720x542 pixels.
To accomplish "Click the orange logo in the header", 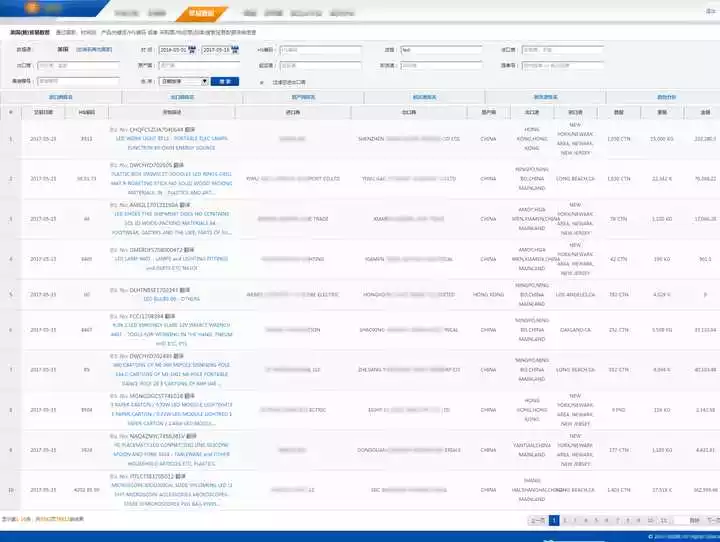I will [32, 7].
